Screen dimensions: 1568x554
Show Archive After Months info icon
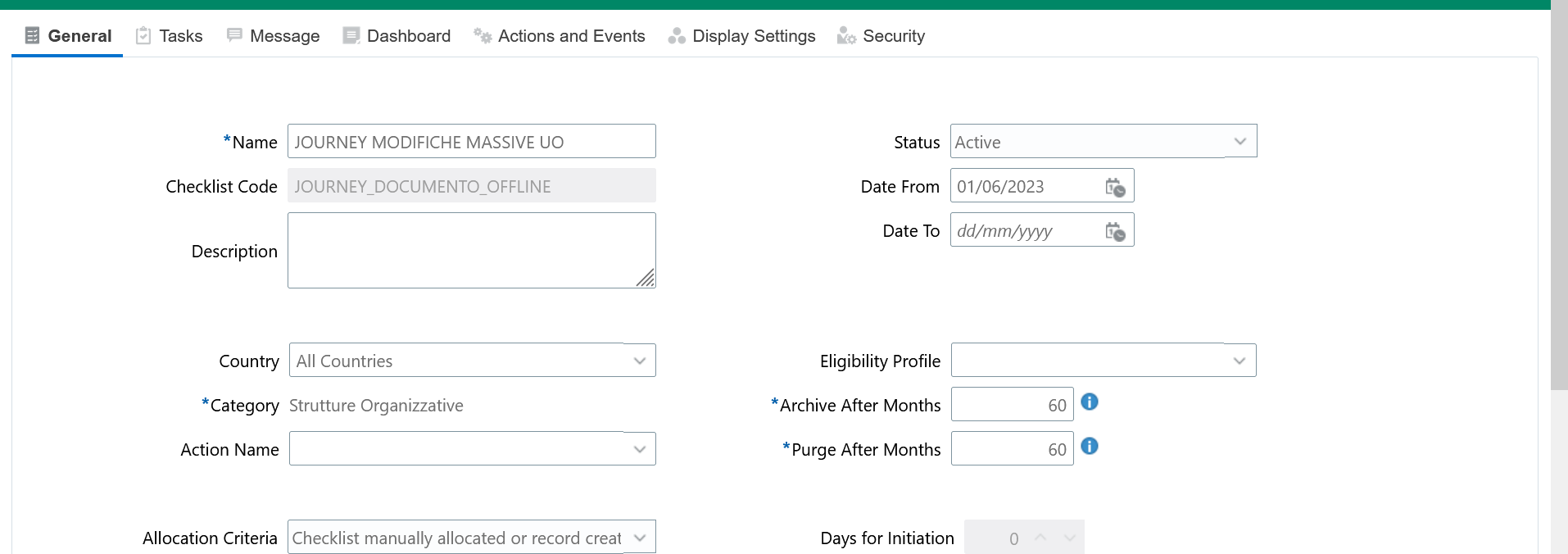point(1090,402)
